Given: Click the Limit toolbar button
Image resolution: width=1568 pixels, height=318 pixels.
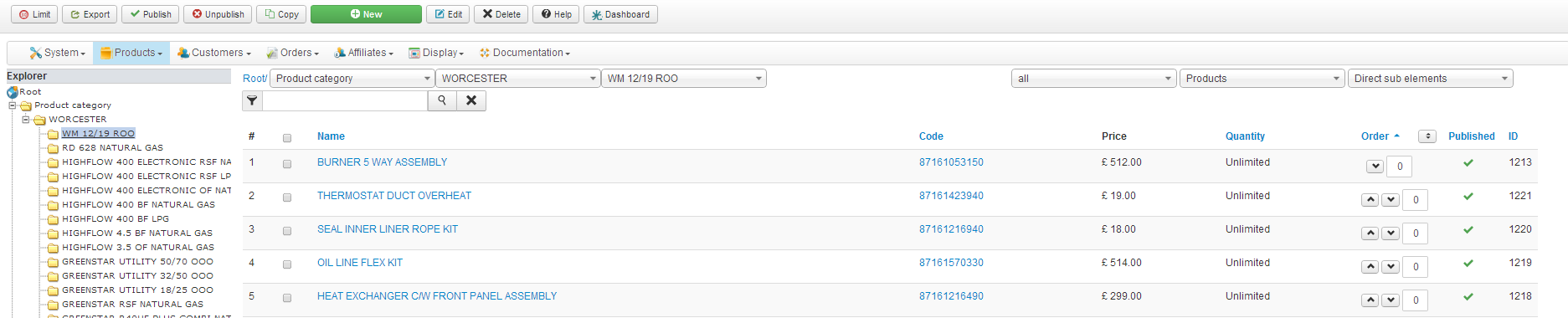Looking at the screenshot, I should [x=34, y=14].
